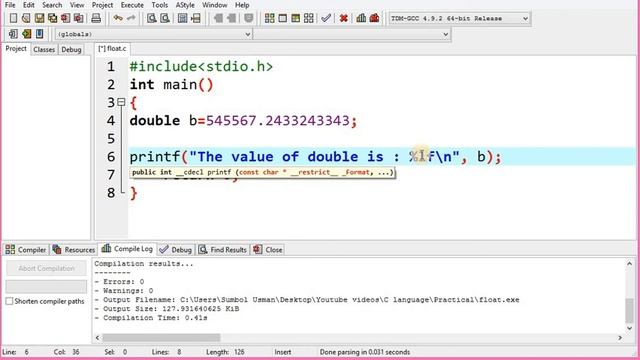The height and width of the screenshot is (360, 640).
Task: Open the Window menu
Action: coord(215,5)
